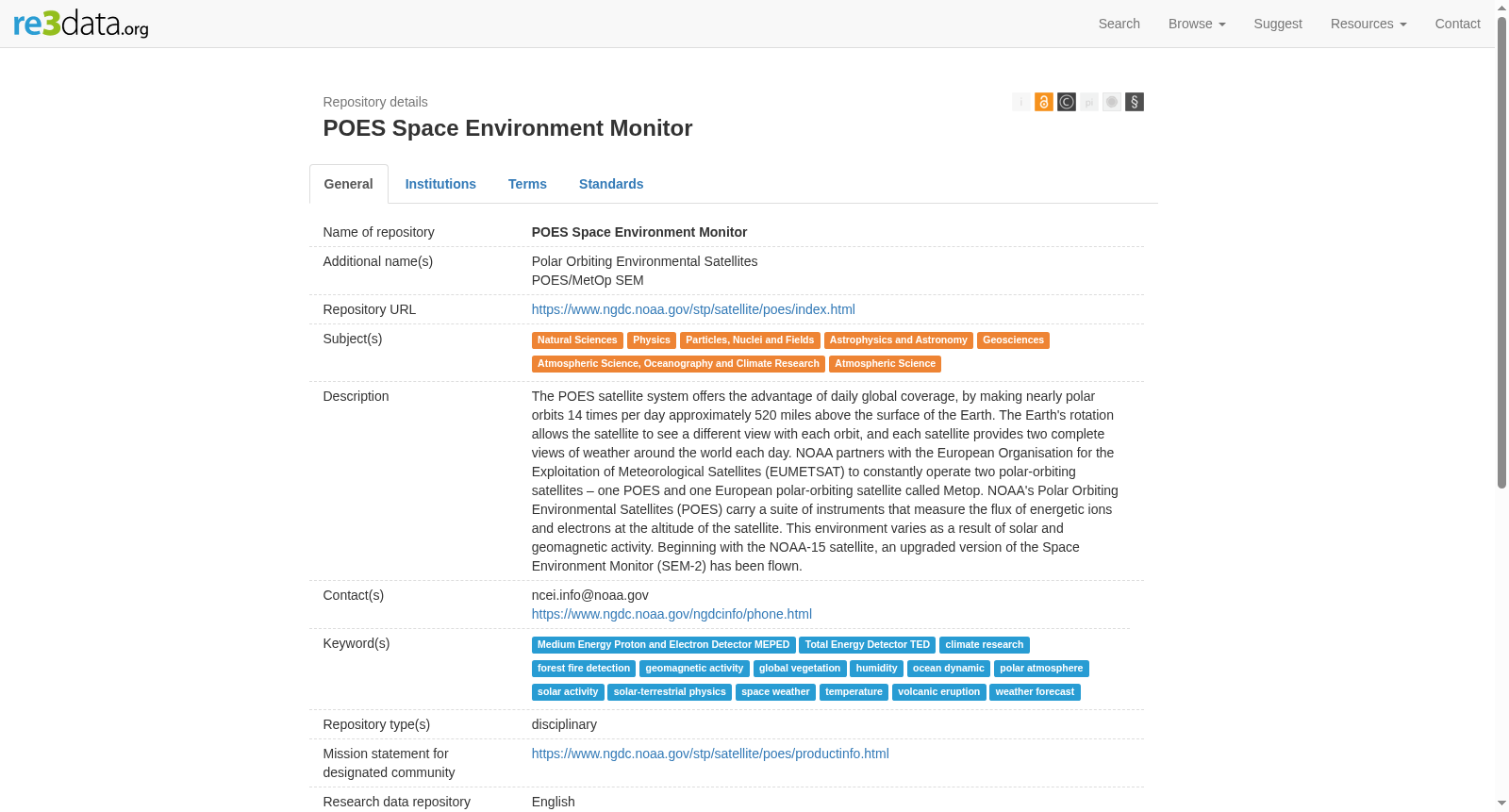
Task: Click the scrollbar up arrow
Action: pos(1501,8)
